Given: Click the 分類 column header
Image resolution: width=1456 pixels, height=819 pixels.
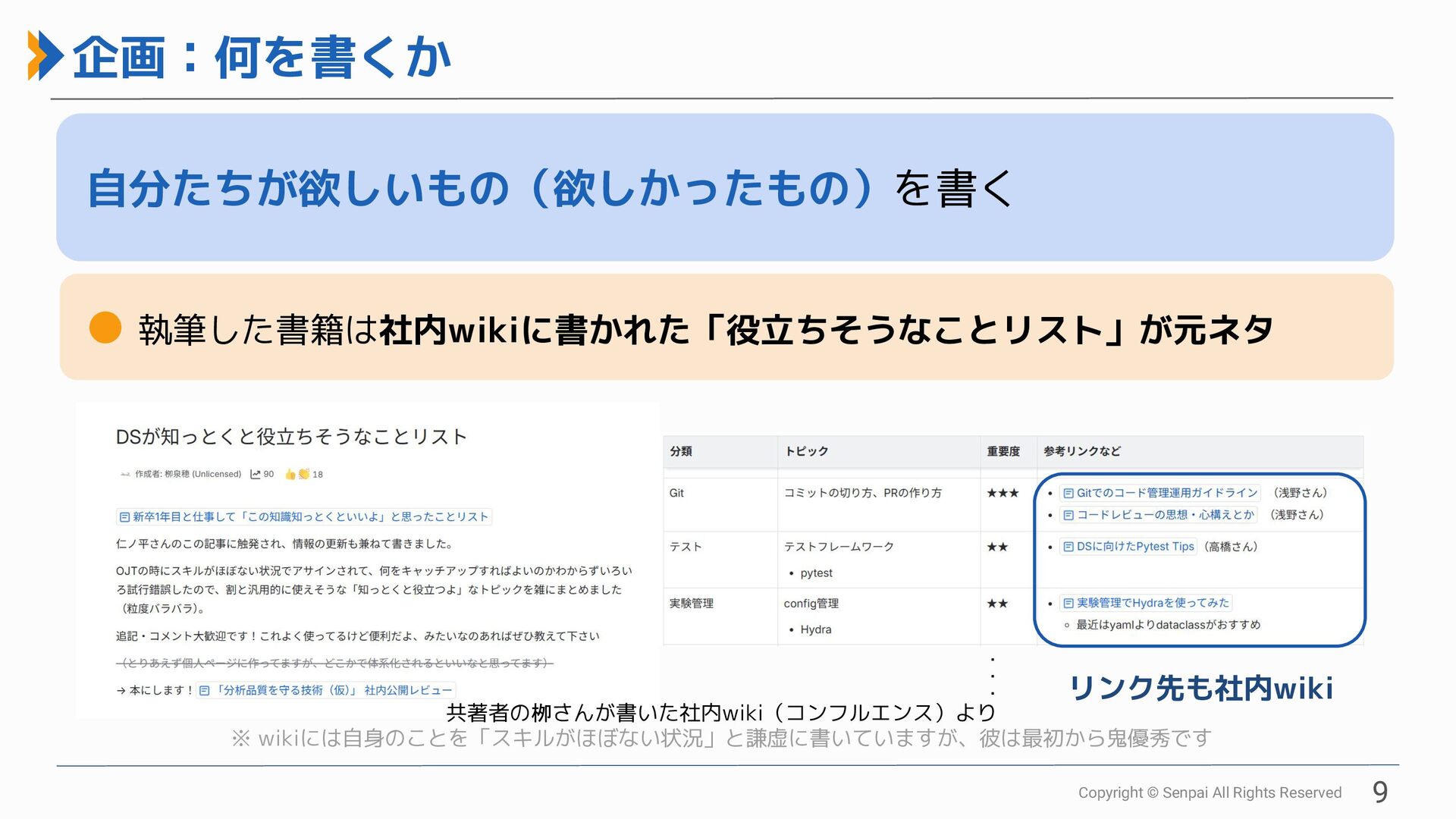Looking at the screenshot, I should tap(680, 451).
